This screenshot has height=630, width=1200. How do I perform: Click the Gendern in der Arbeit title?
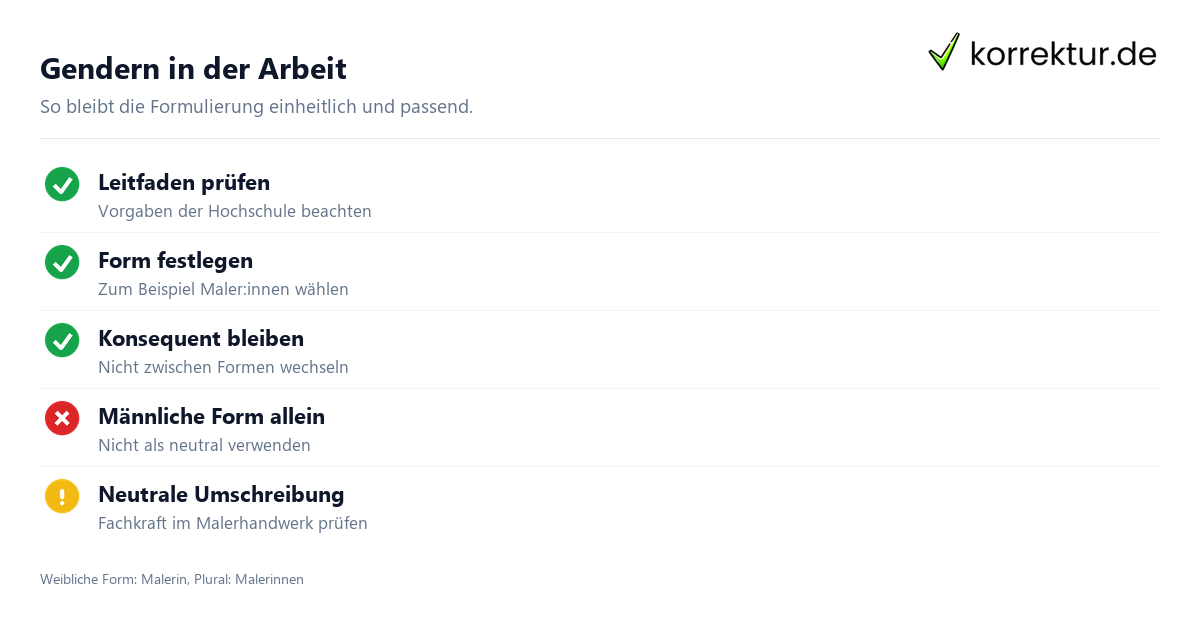193,69
